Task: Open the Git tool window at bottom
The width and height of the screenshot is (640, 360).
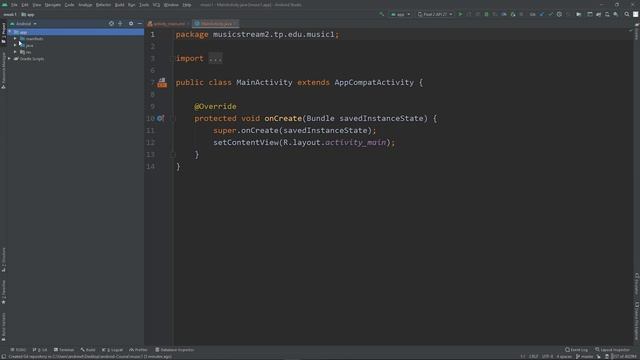Action: coord(40,350)
